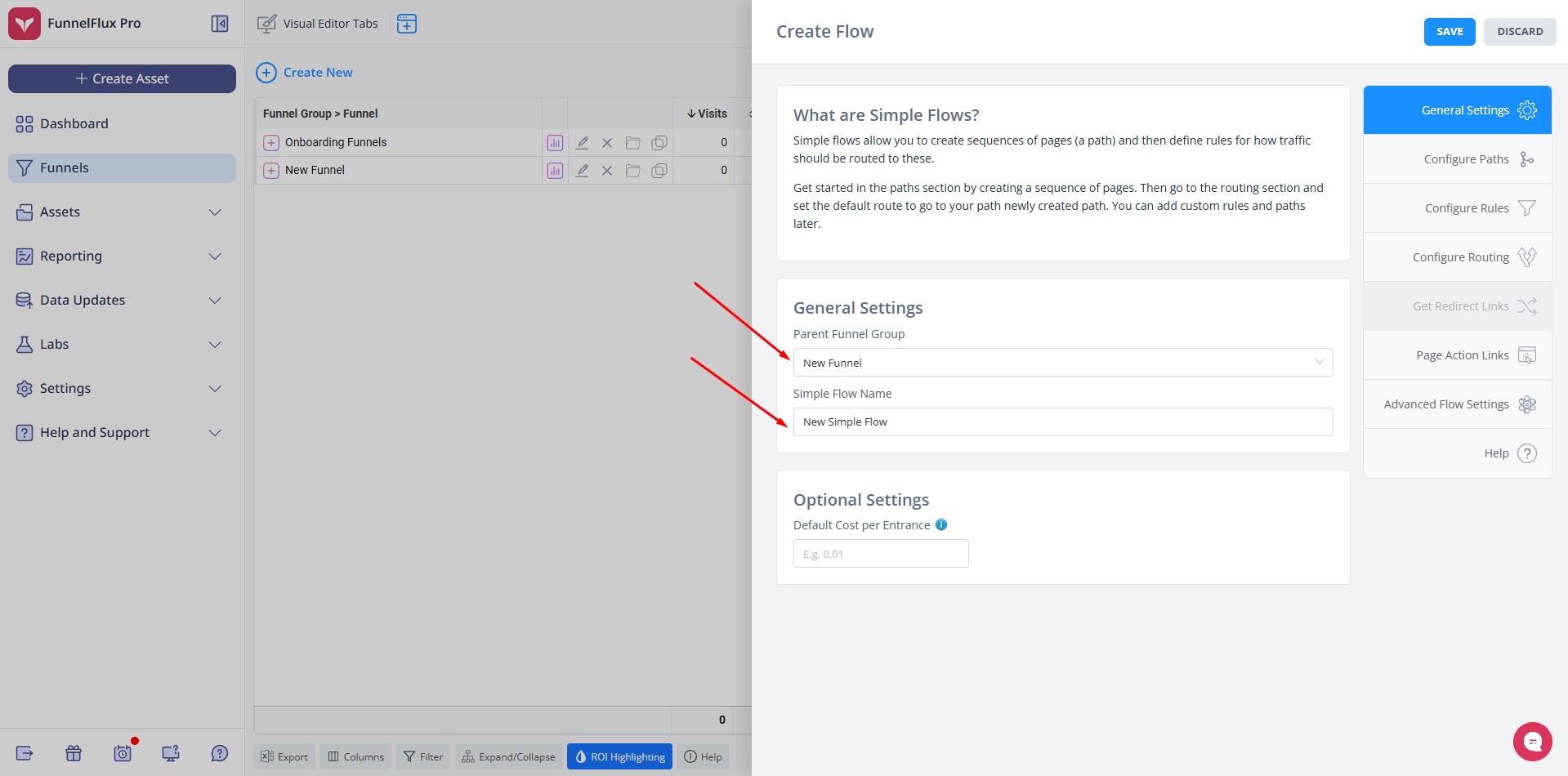Image resolution: width=1568 pixels, height=776 pixels.
Task: Expand the Settings sidebar section
Action: [122, 389]
